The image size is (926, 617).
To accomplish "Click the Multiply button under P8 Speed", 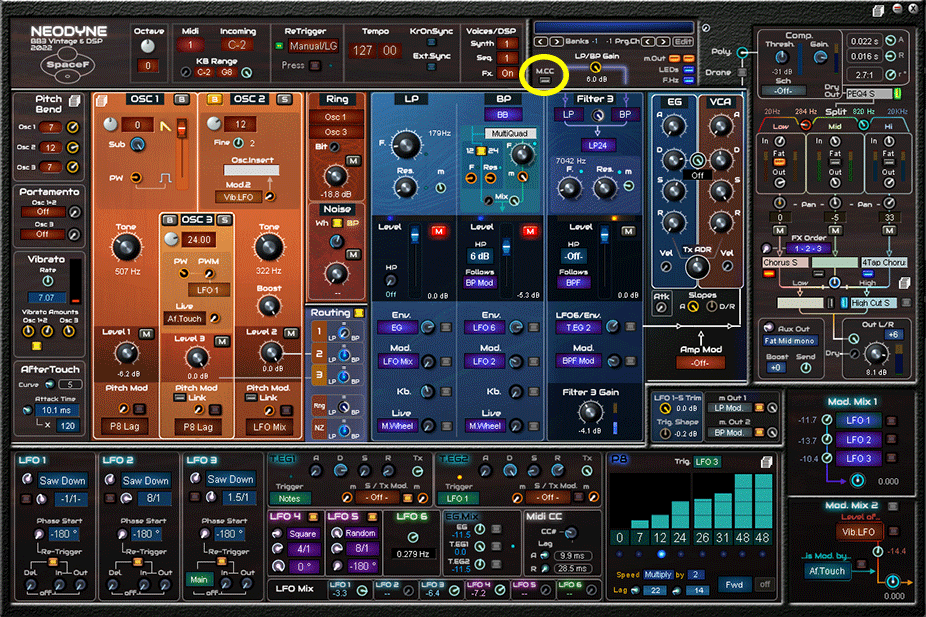I will point(658,574).
